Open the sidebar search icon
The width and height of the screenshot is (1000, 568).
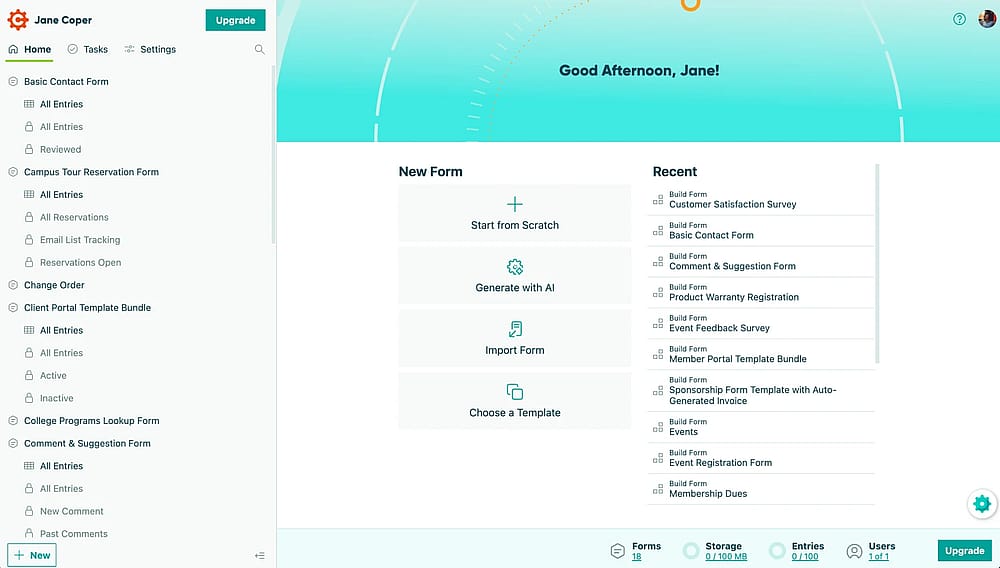click(260, 49)
